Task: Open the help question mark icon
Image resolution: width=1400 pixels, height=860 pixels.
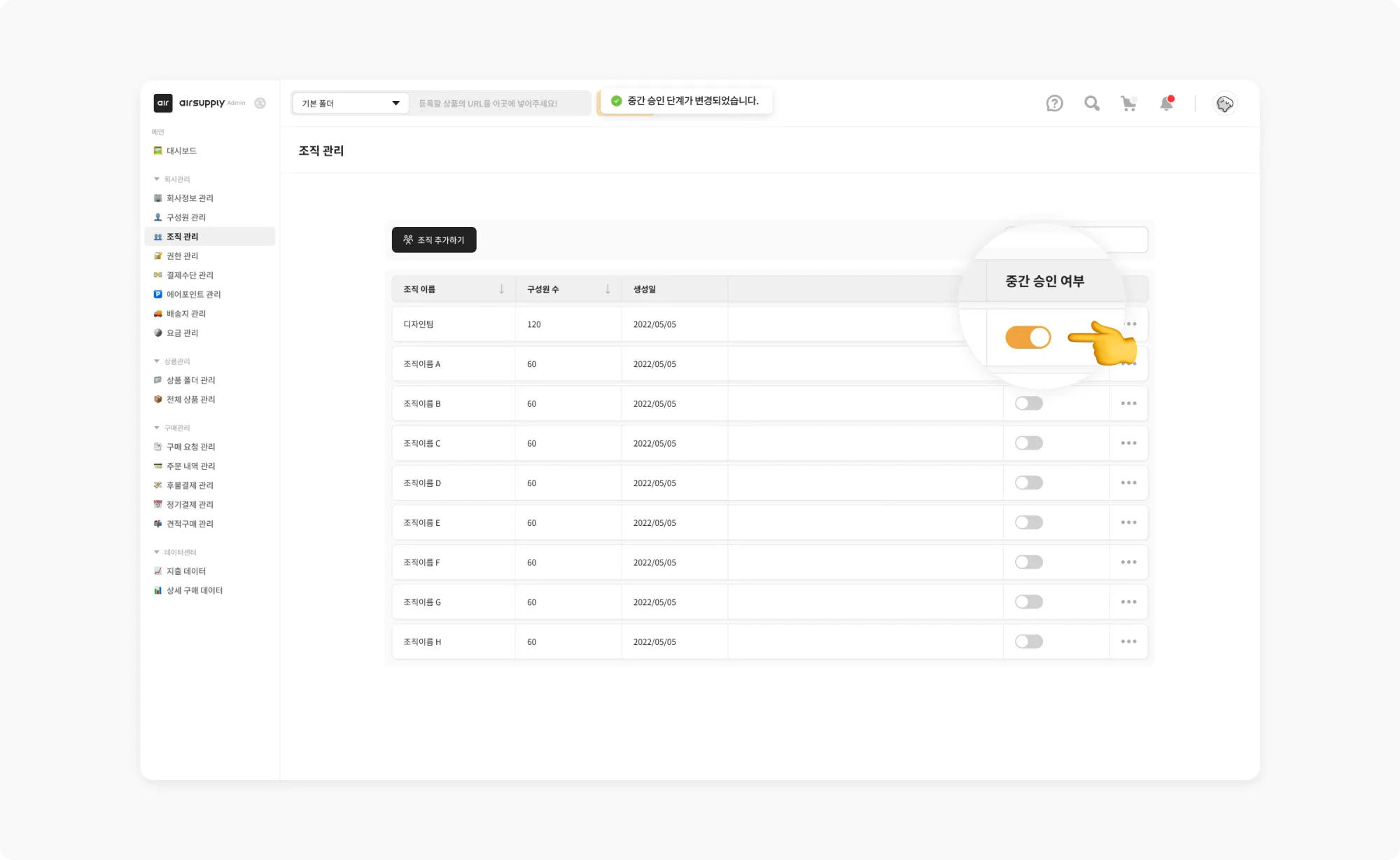Action: [1054, 104]
